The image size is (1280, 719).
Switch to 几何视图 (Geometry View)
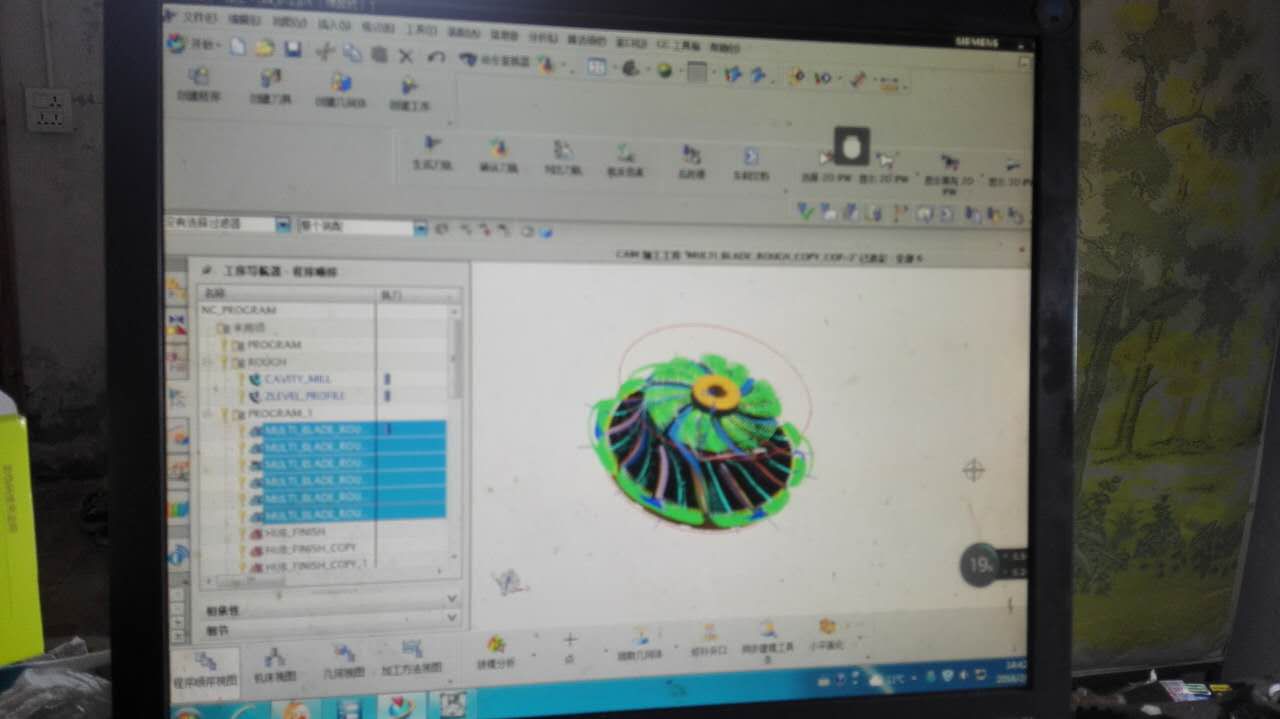342,662
